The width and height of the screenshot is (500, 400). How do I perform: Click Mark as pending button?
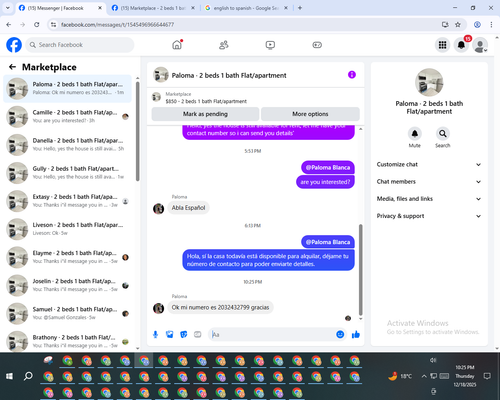point(205,114)
